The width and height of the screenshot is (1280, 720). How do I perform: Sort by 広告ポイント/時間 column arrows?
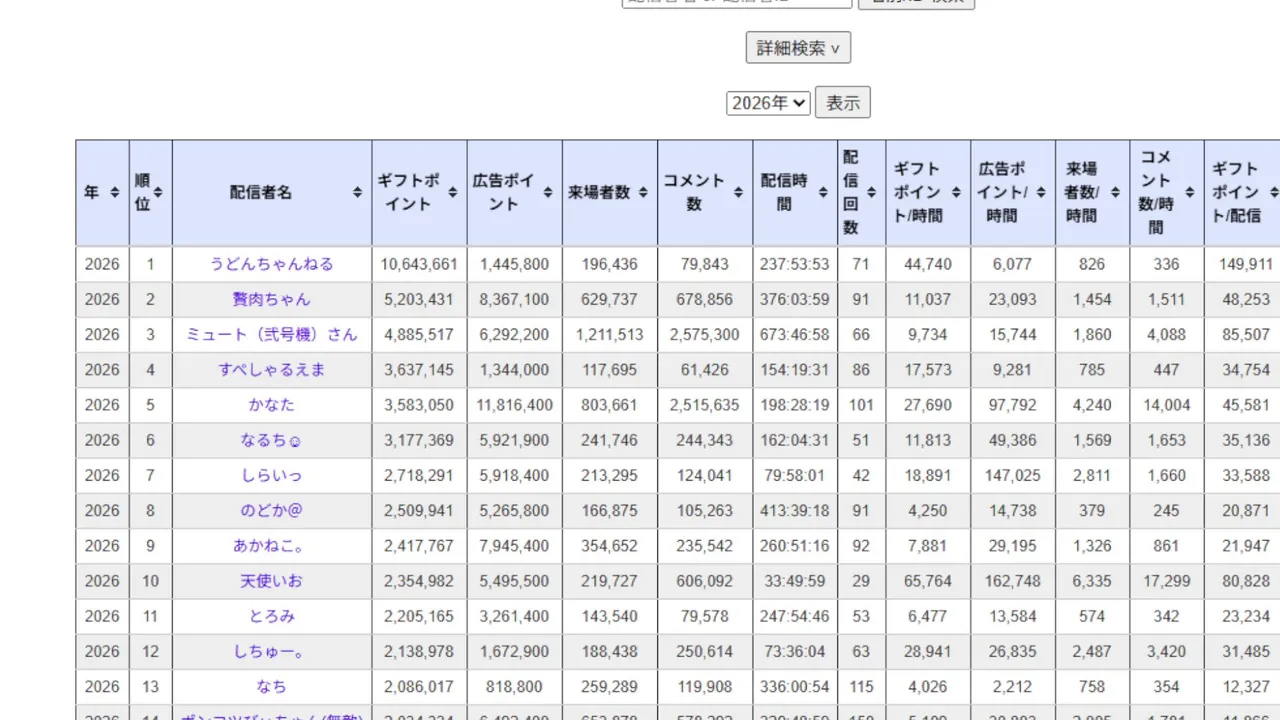(1041, 192)
